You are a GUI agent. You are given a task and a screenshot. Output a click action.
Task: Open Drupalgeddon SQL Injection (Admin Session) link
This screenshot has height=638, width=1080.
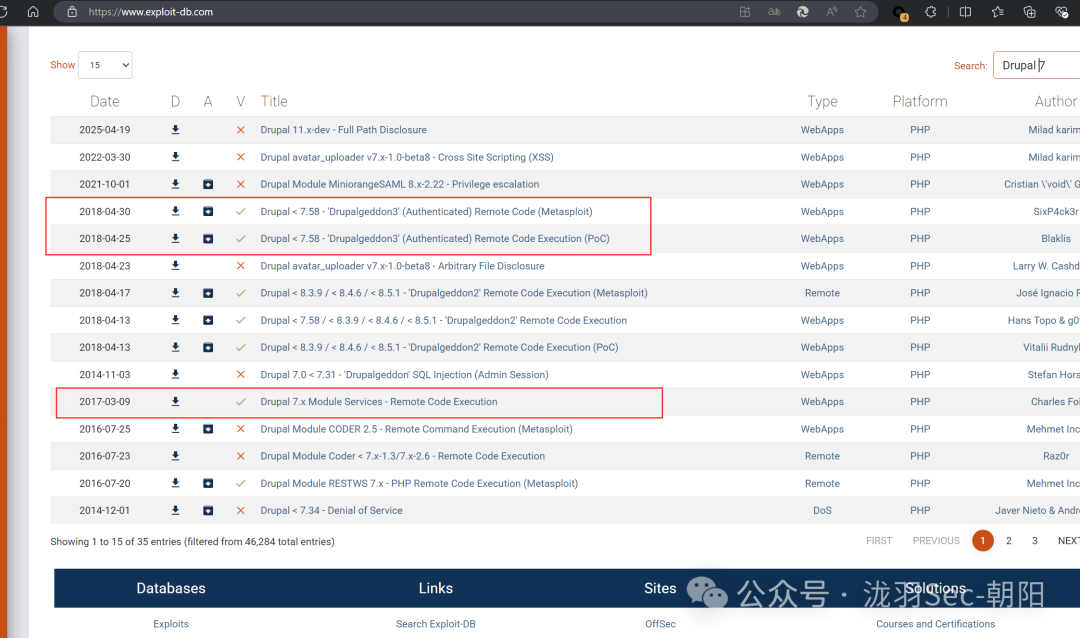[404, 375]
